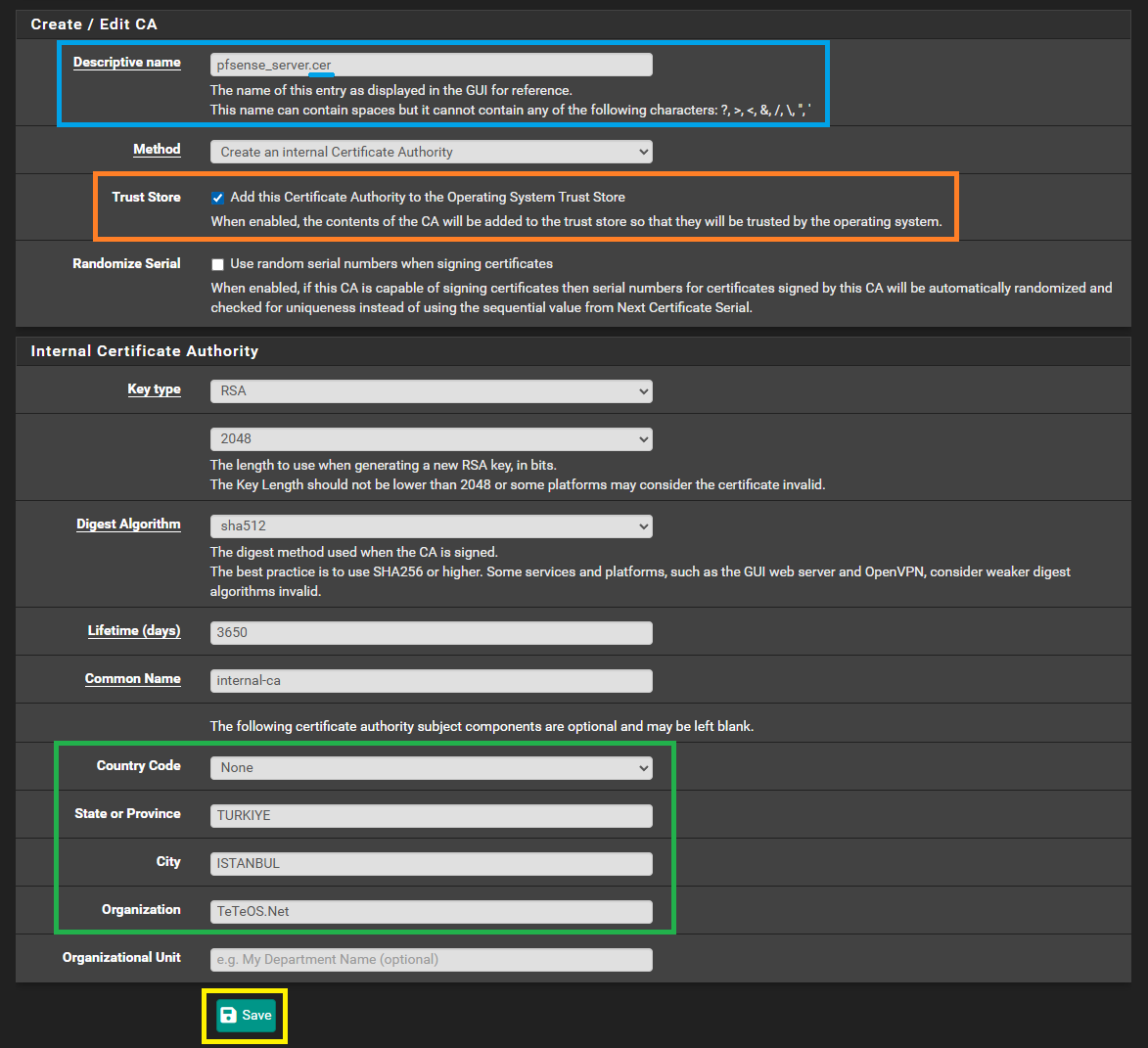
Task: Click the 'subject components are optional' note
Action: pyautogui.click(x=482, y=726)
